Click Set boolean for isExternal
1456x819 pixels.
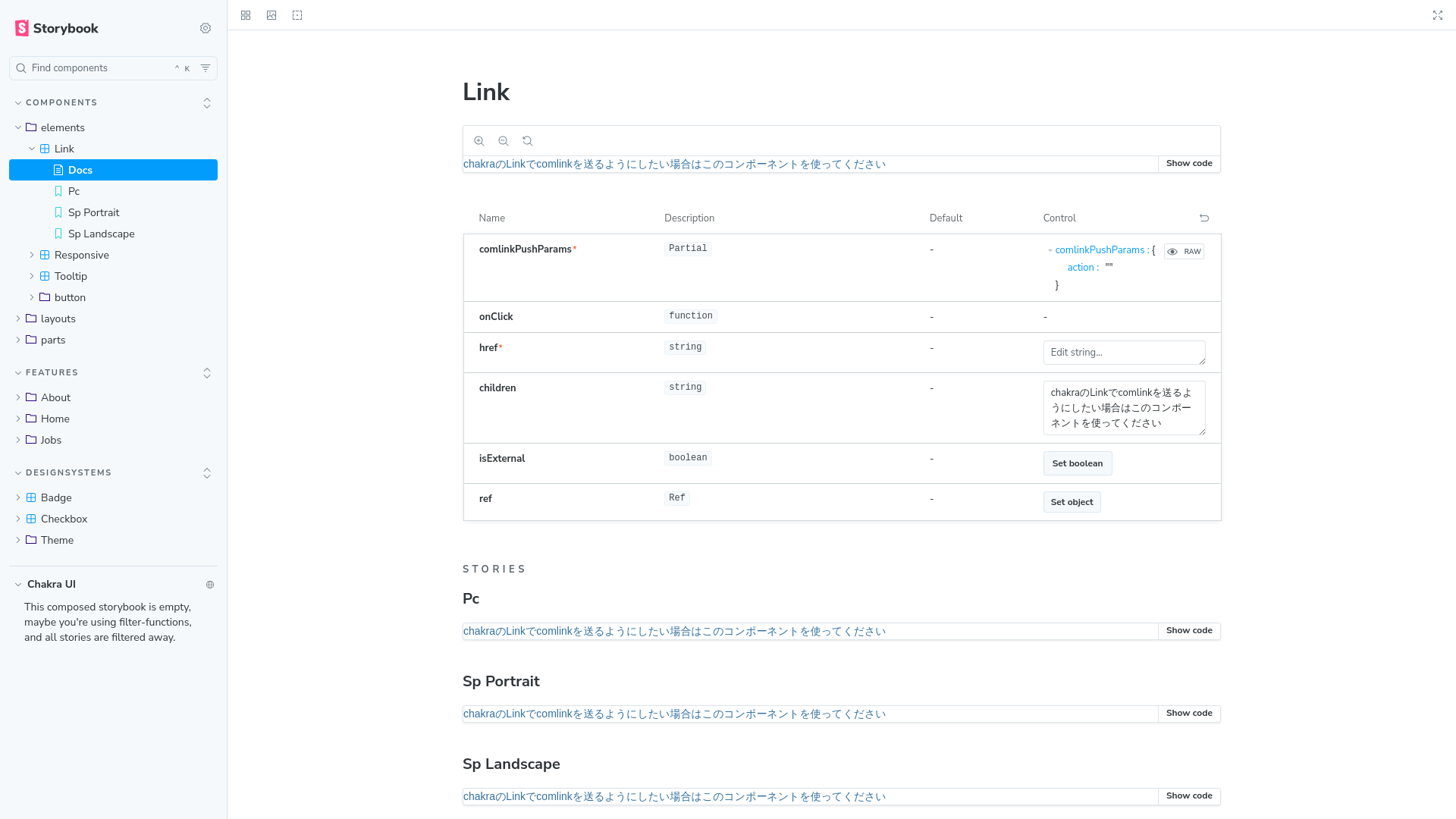[1078, 463]
